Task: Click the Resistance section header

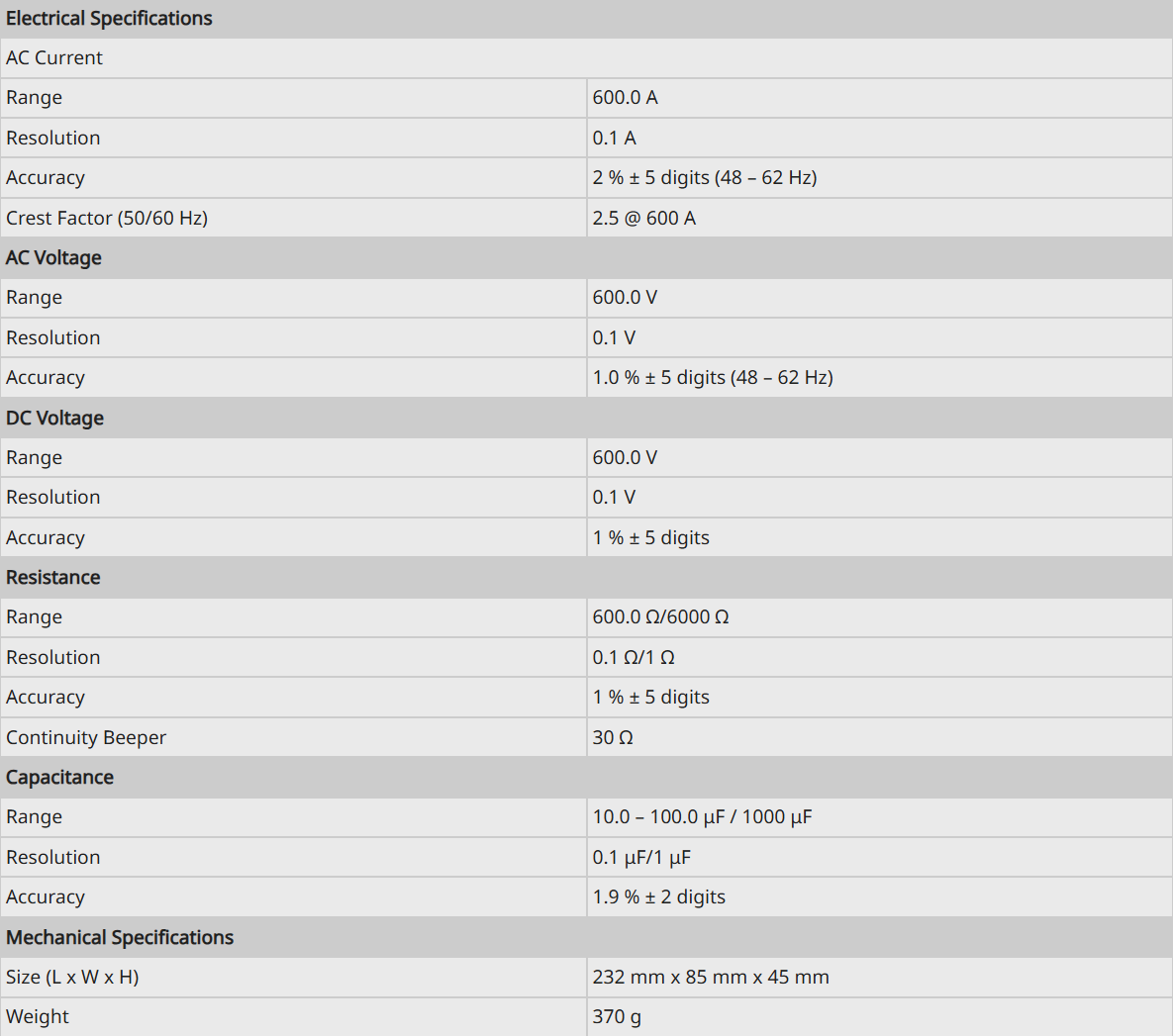Action: point(53,578)
